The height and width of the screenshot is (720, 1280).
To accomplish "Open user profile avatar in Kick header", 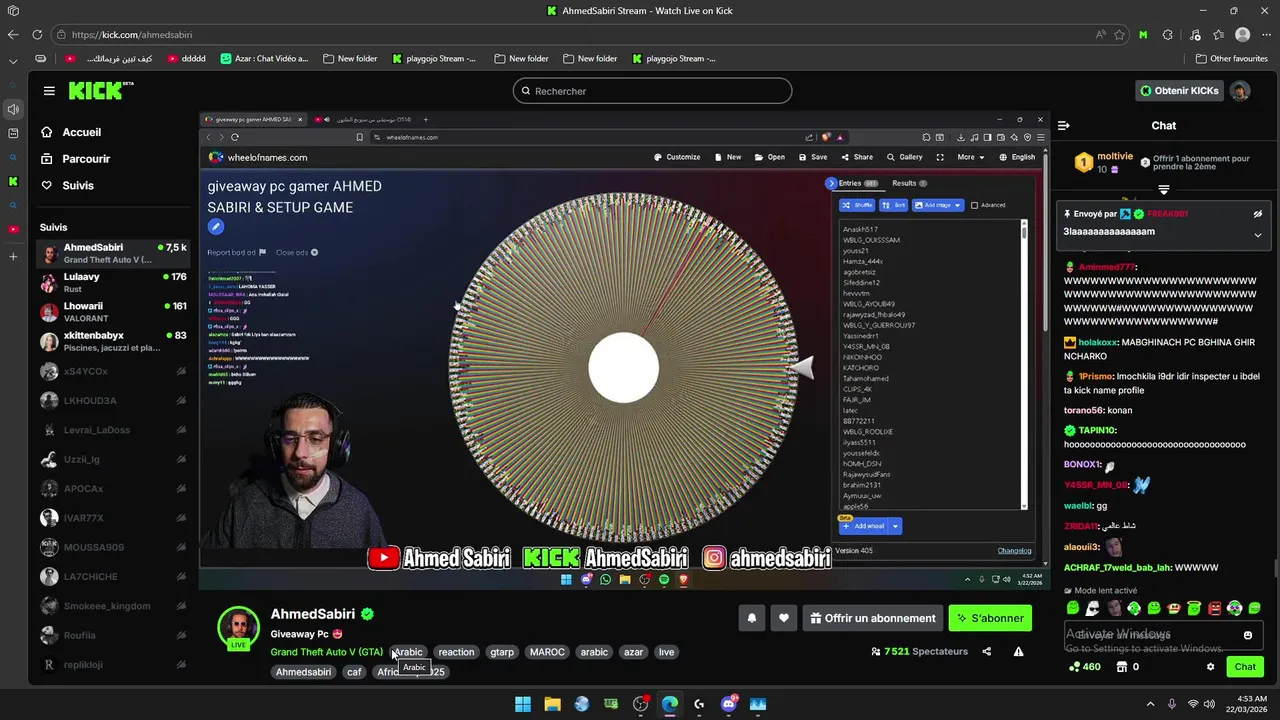I will point(1240,91).
